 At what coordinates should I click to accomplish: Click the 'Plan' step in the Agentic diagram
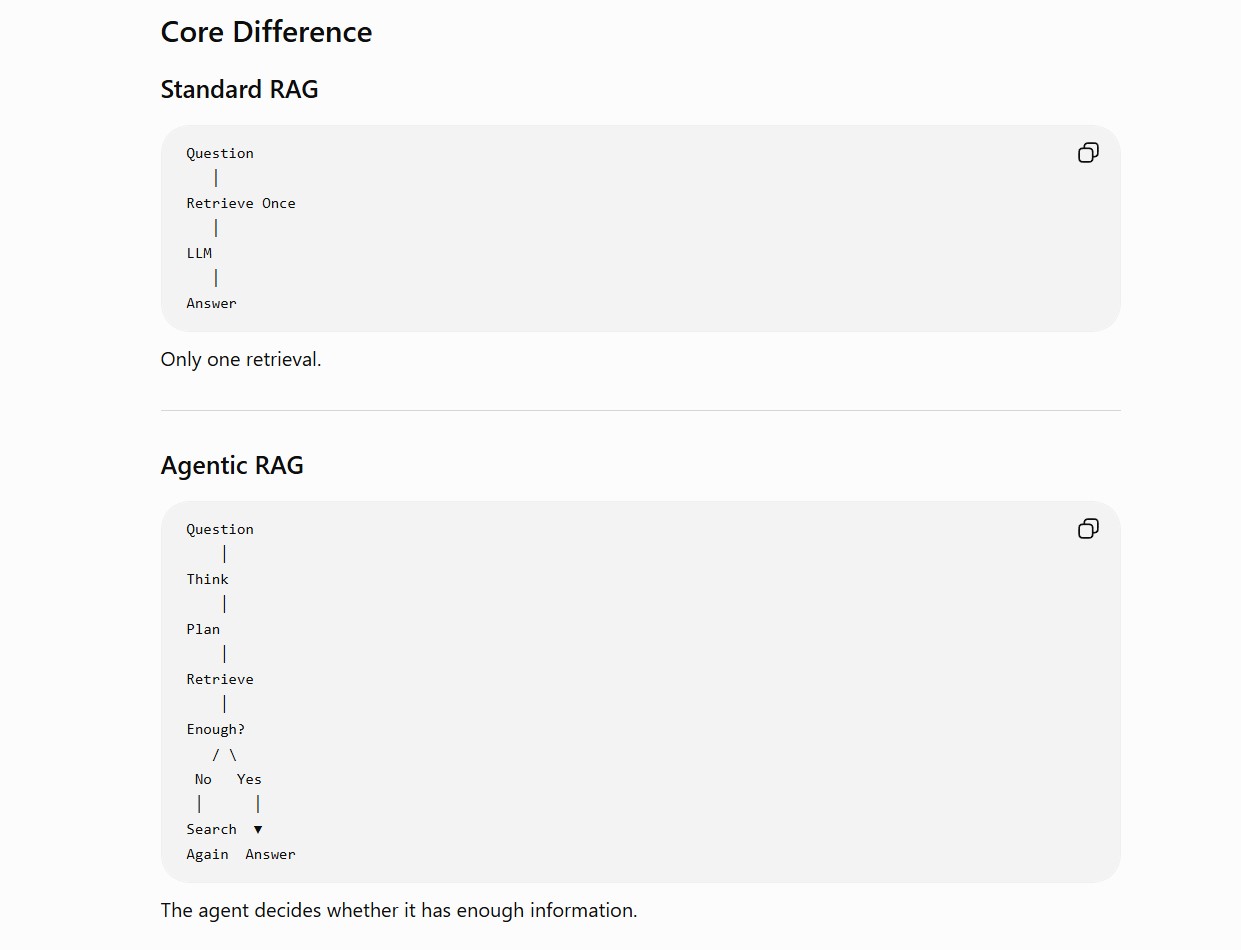[x=203, y=629]
